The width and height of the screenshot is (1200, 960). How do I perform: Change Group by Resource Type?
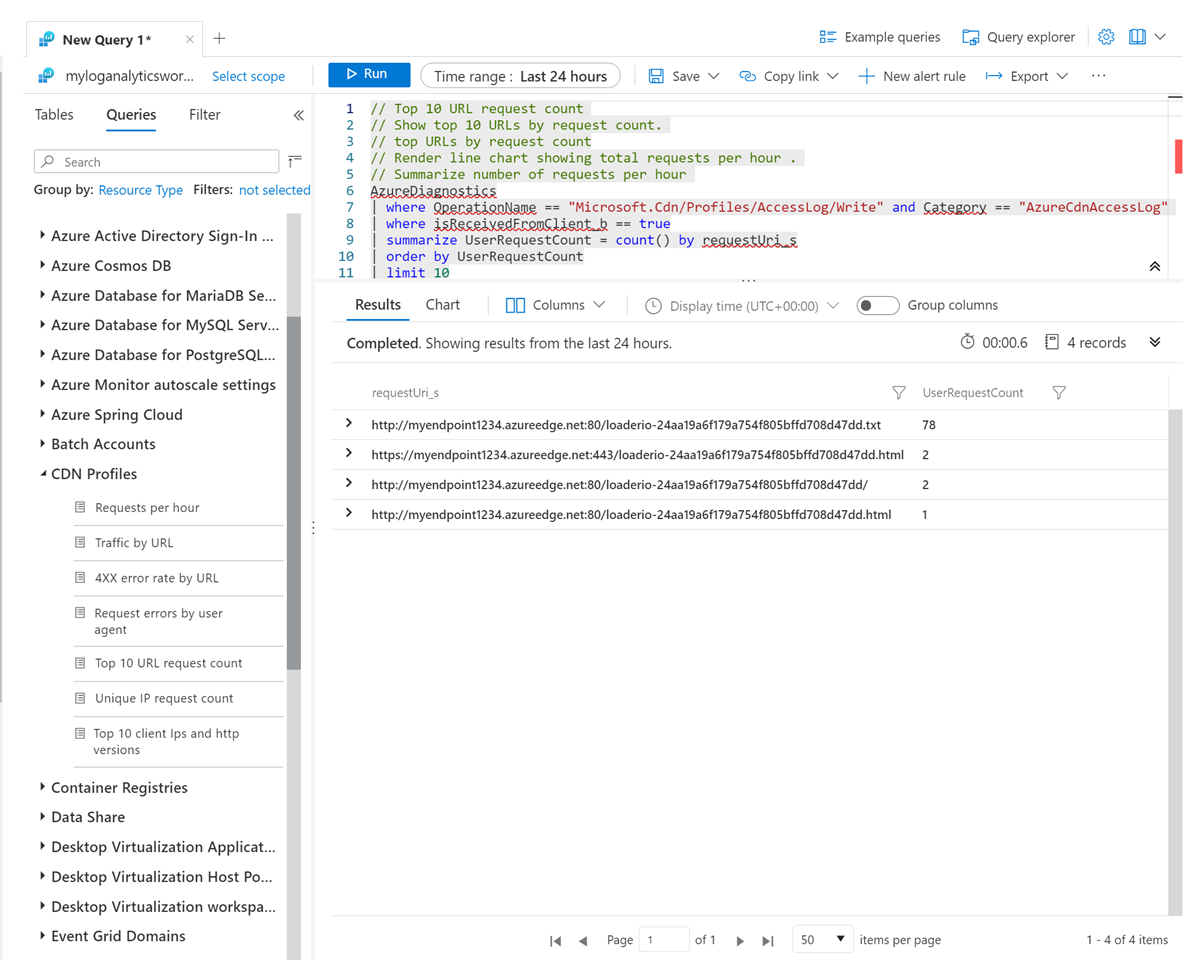click(141, 190)
